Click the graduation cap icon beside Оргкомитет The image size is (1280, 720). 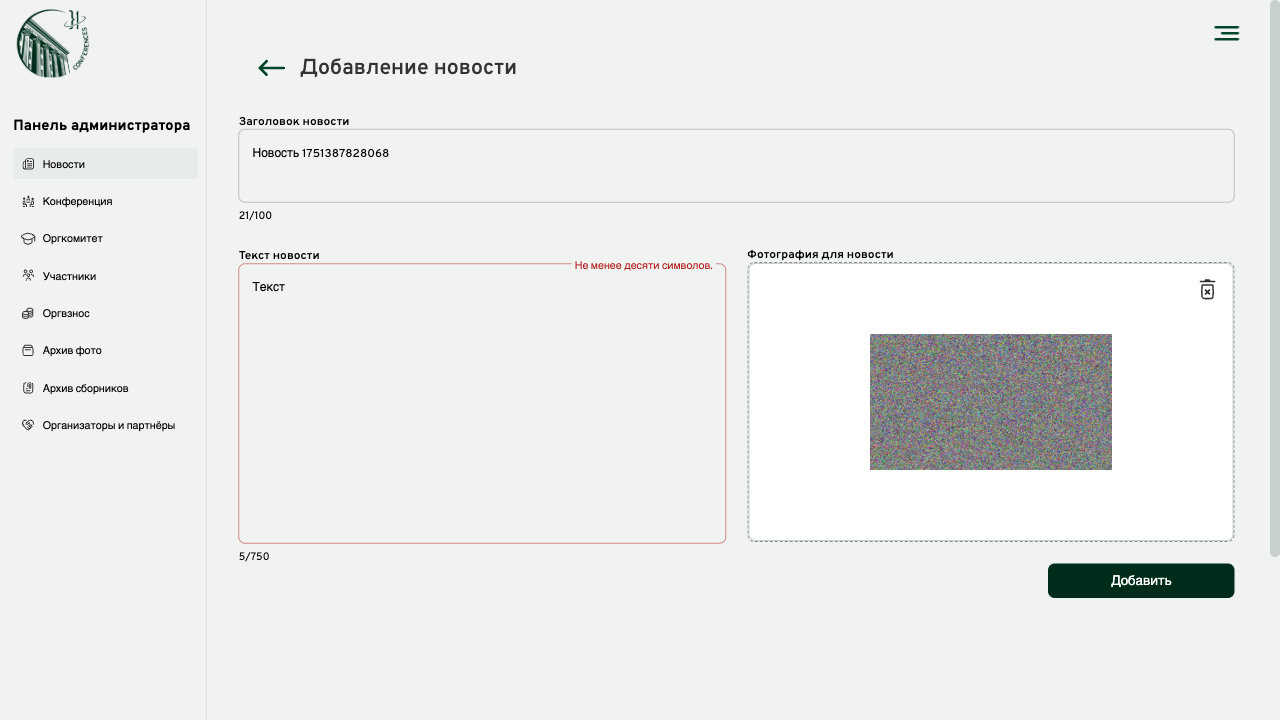28,239
